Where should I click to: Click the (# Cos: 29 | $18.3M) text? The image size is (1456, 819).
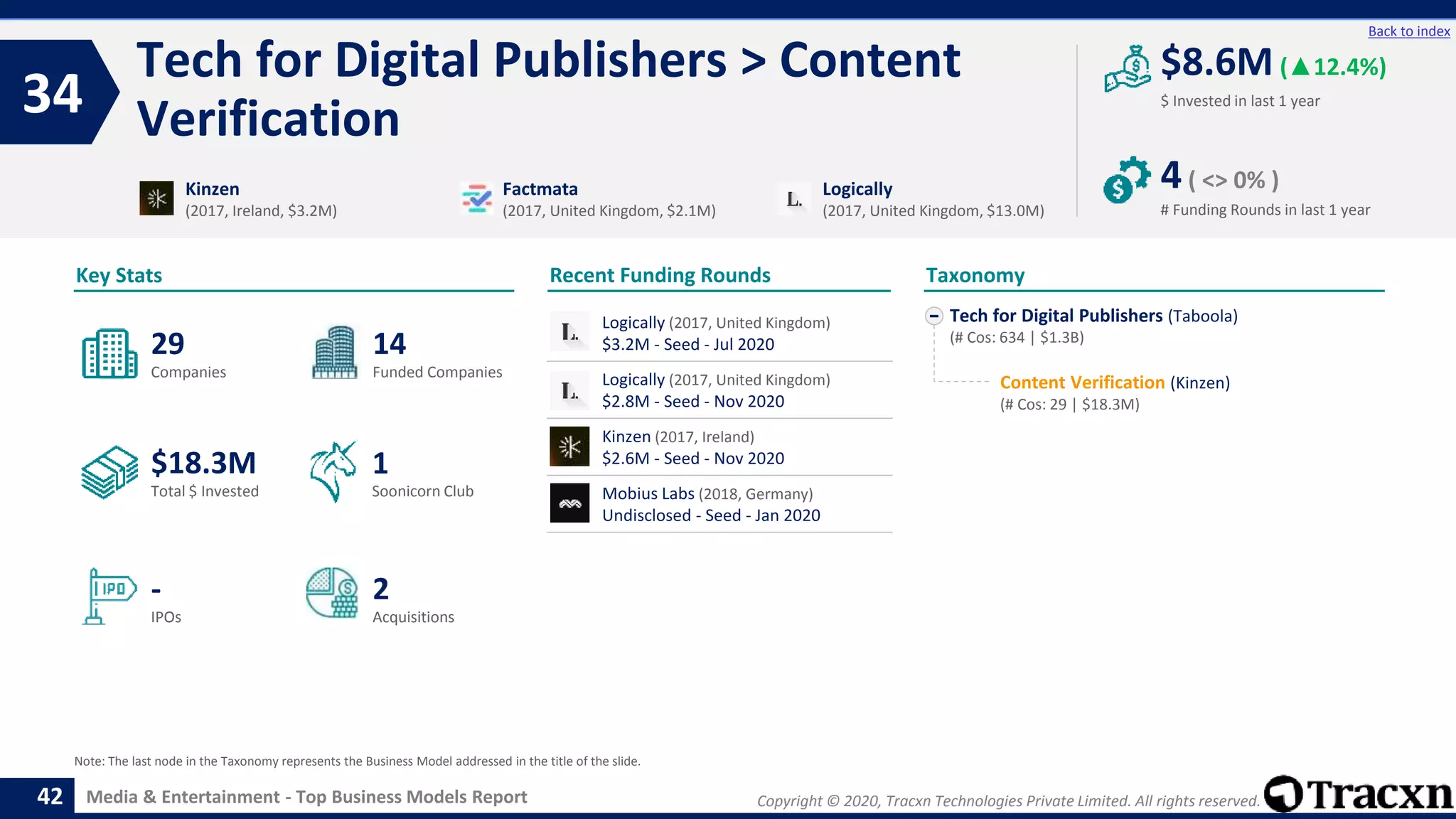coord(1069,405)
